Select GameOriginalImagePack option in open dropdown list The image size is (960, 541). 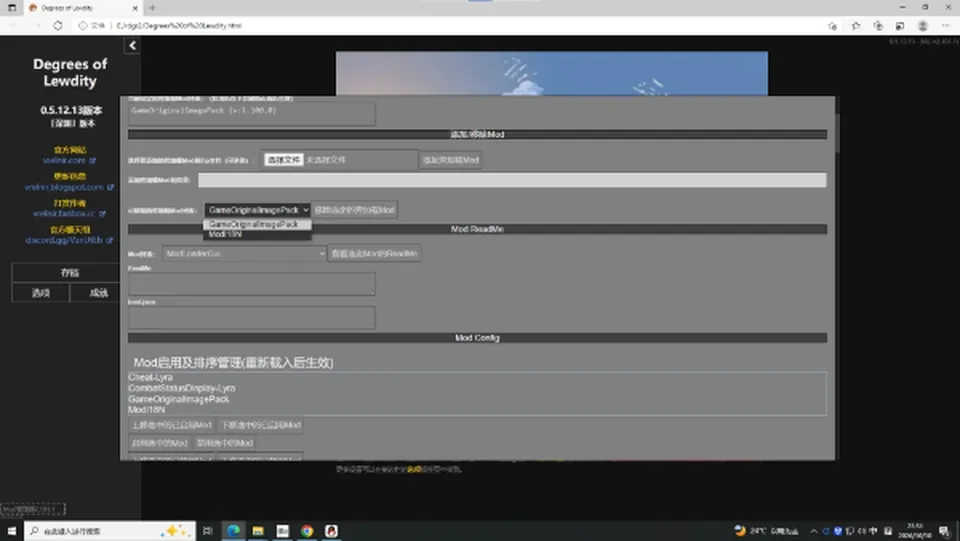point(257,224)
